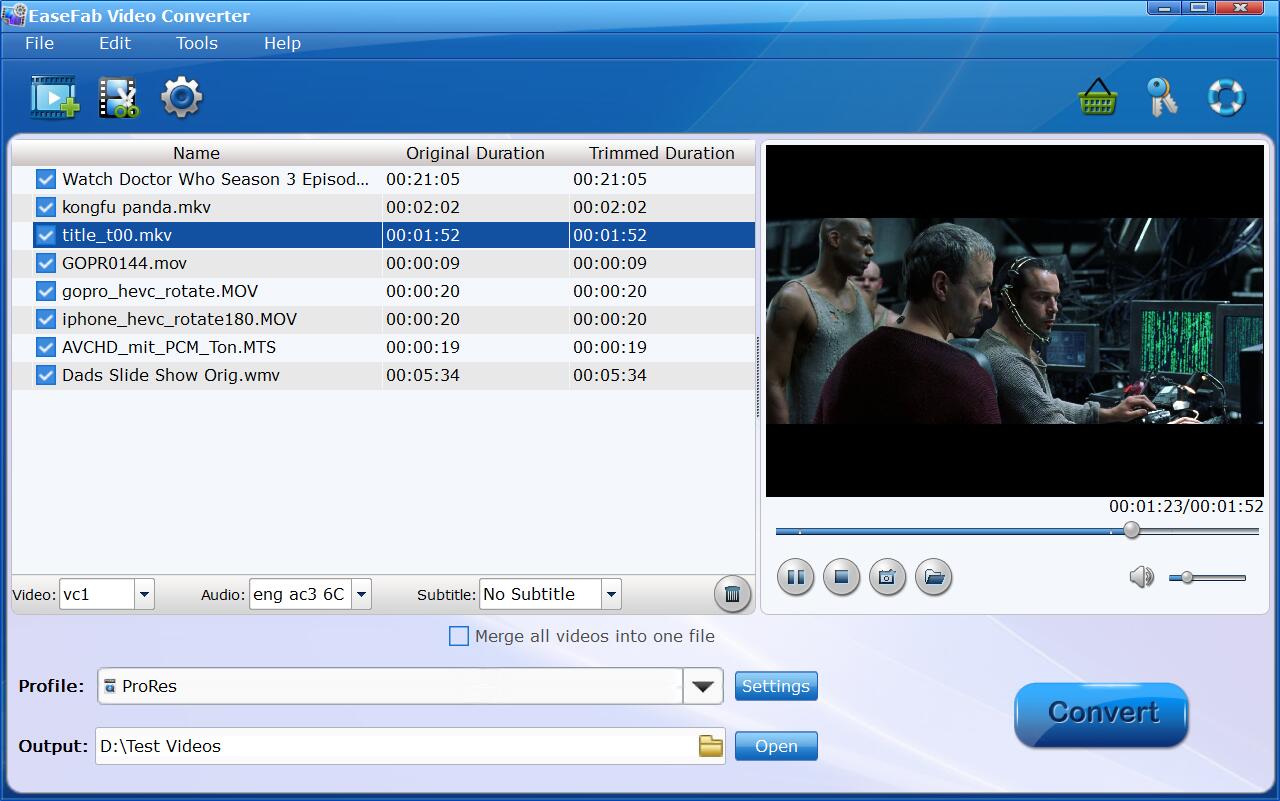
Task: Click the EaseFab app icon in title bar
Action: click(x=14, y=15)
